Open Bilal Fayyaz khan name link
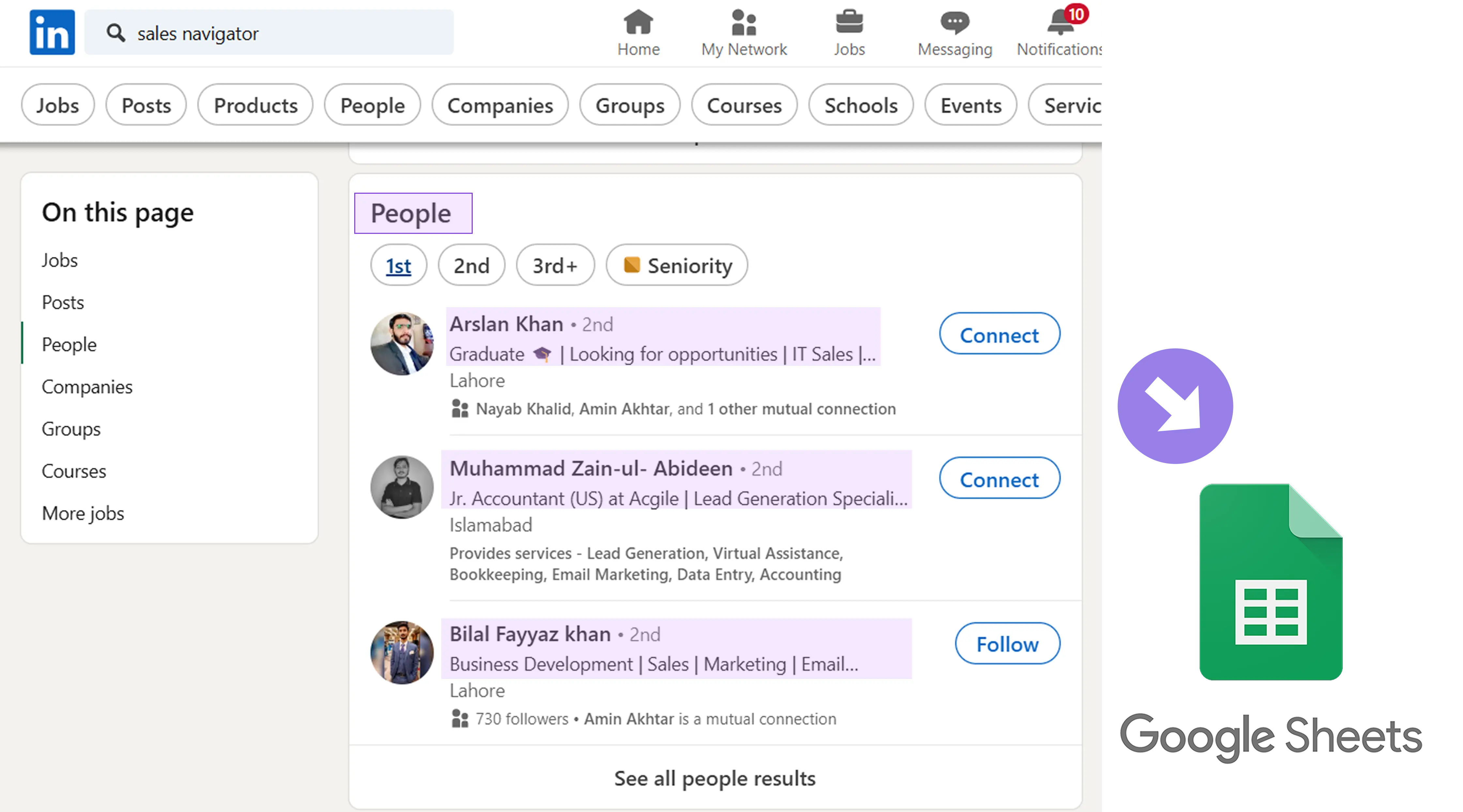The height and width of the screenshot is (812, 1463). pos(530,634)
